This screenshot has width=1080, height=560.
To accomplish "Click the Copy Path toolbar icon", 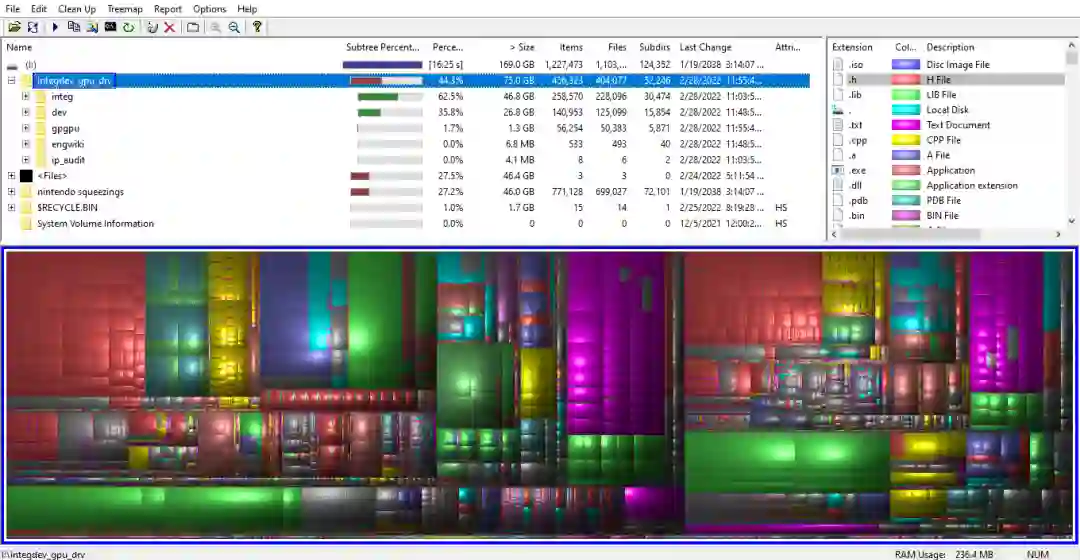I will [x=73, y=28].
